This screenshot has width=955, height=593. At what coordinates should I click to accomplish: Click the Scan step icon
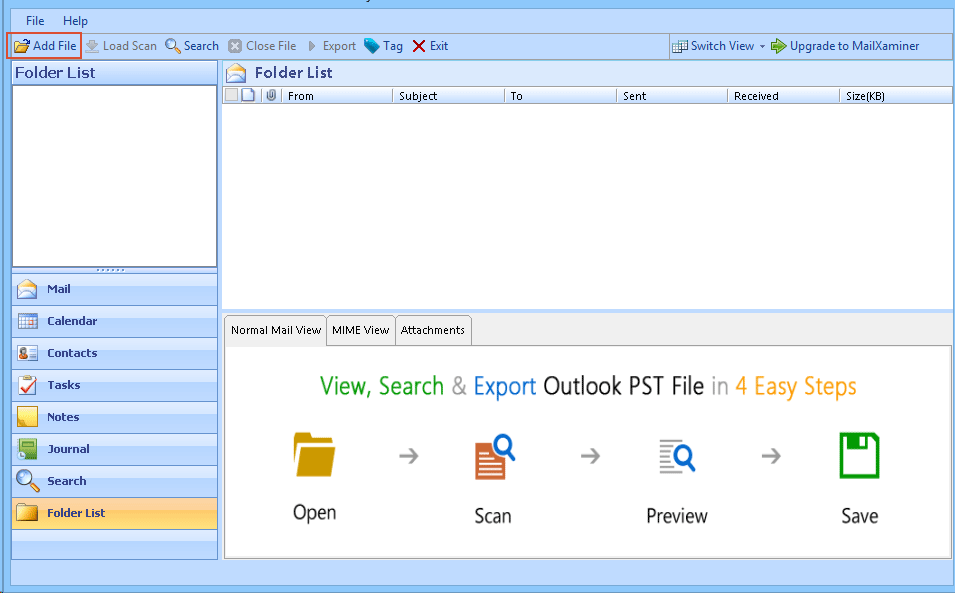point(495,457)
